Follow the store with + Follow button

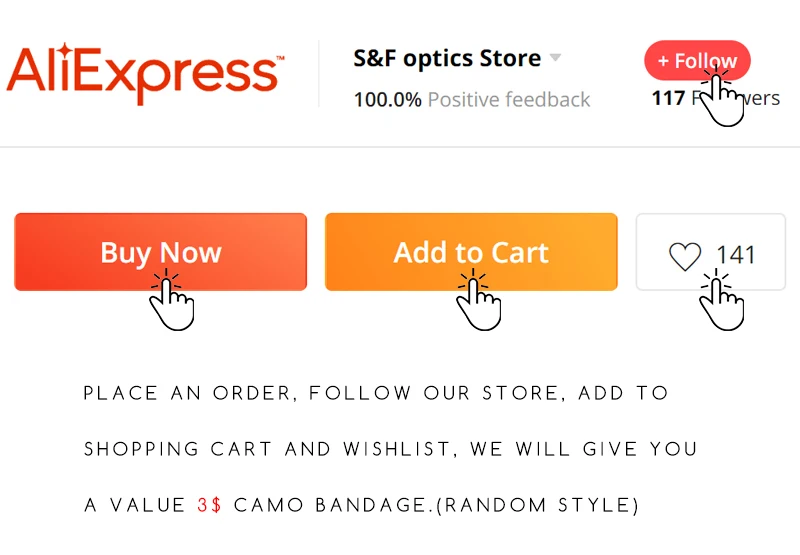coord(697,60)
